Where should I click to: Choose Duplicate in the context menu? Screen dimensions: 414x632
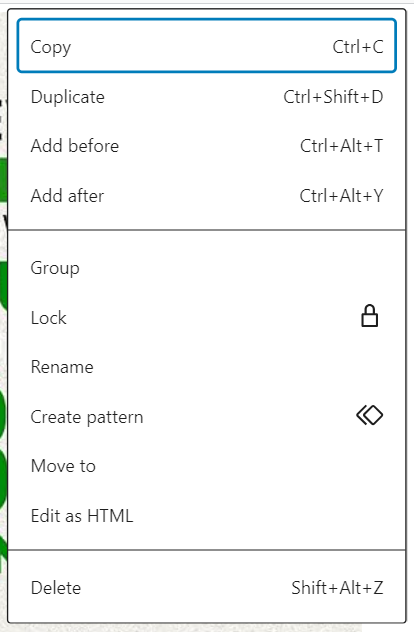pyautogui.click(x=207, y=97)
